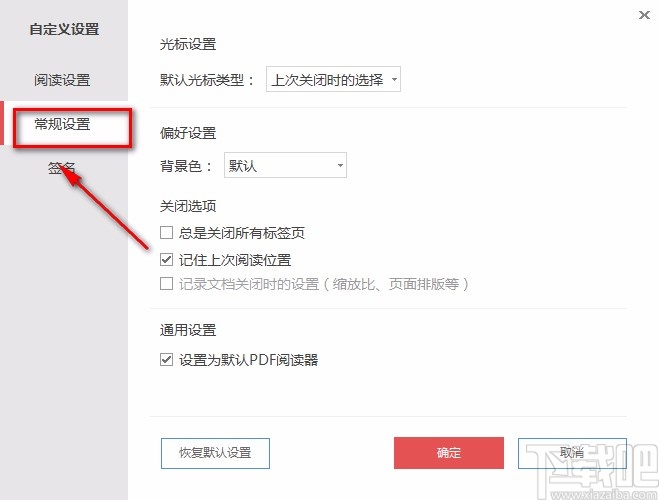Viewport: 661px width, 500px height.
Task: Switch to the 签名 settings page
Action: pyautogui.click(x=62, y=168)
